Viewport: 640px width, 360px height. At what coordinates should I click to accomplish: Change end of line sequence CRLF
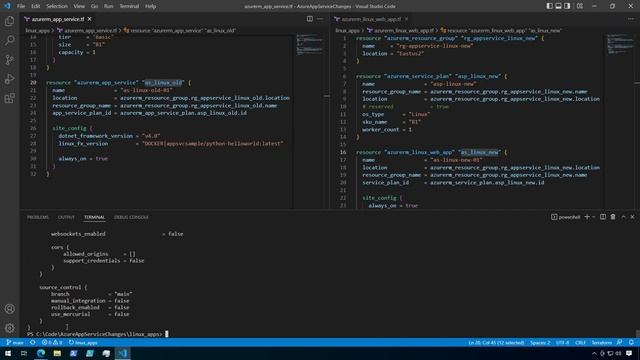point(580,342)
